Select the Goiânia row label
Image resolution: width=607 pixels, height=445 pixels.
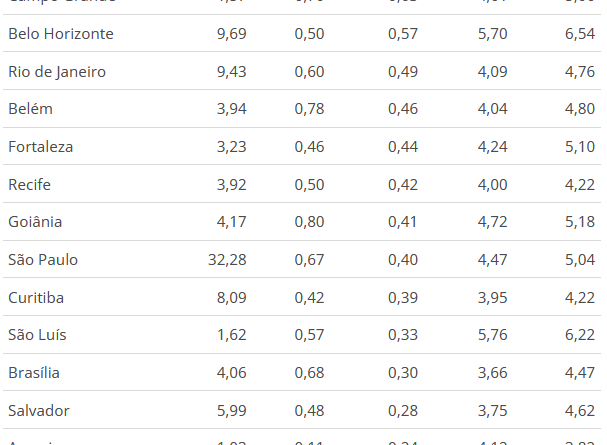(x=35, y=222)
